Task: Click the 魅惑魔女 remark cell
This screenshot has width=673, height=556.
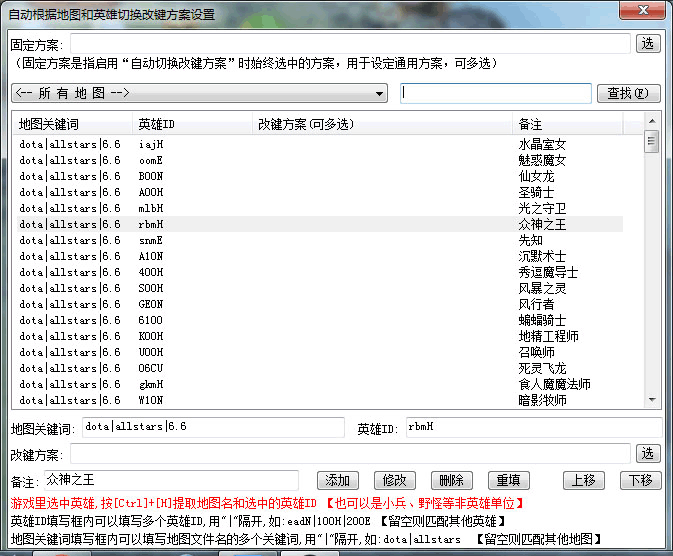Action: pos(542,160)
